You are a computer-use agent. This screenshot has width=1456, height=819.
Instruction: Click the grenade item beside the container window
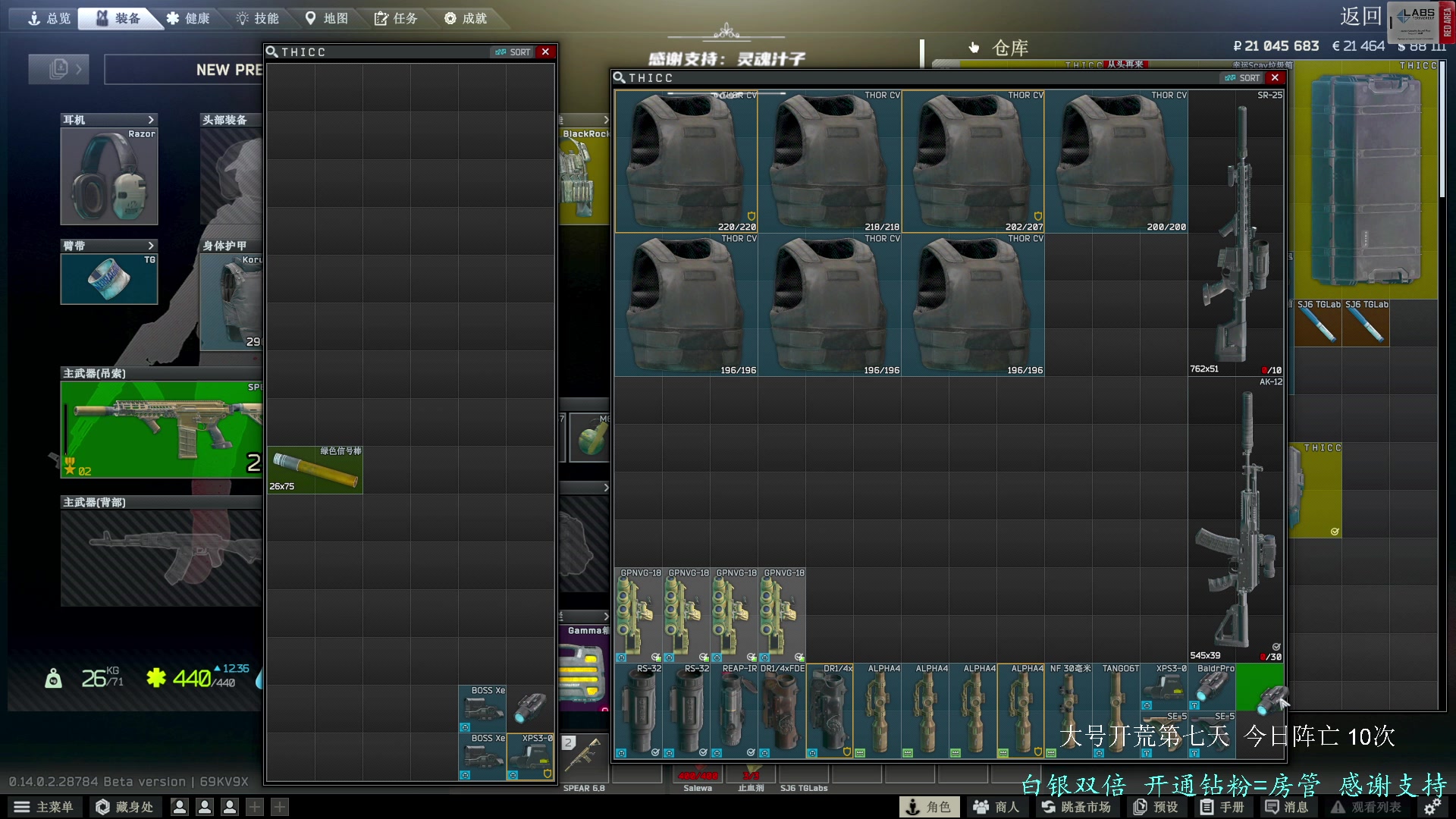589,438
